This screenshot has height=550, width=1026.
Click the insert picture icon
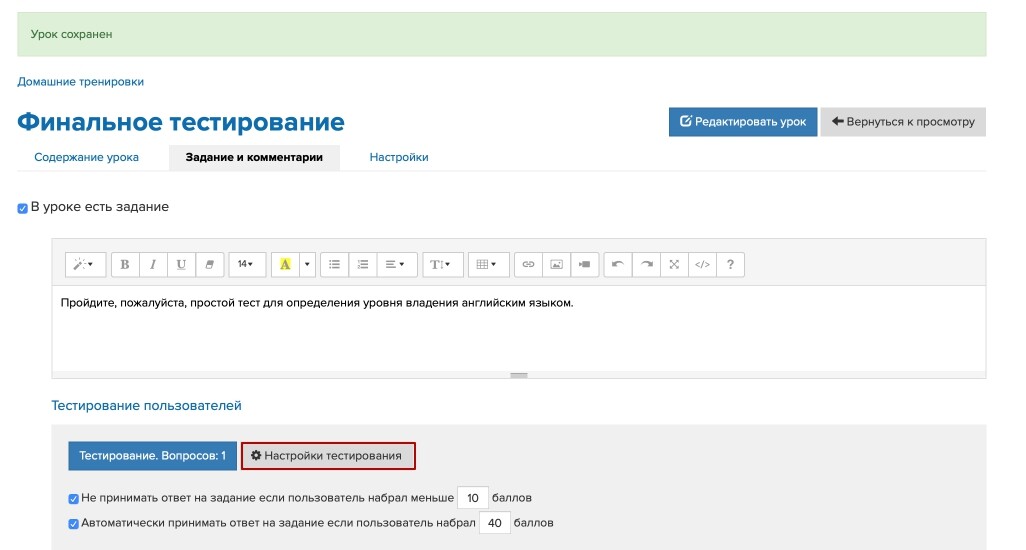click(x=556, y=264)
